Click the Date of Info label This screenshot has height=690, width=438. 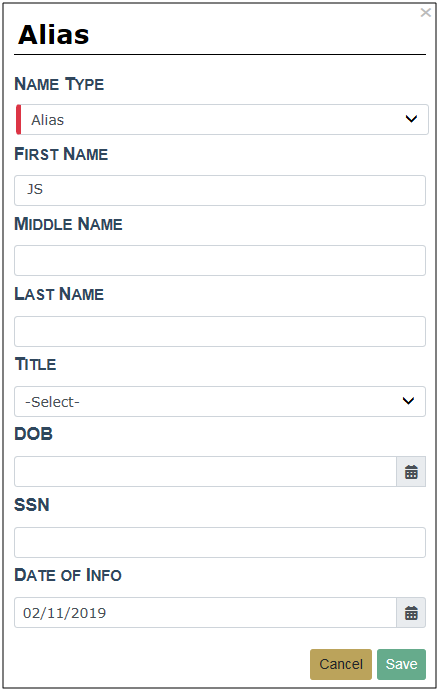click(x=68, y=575)
